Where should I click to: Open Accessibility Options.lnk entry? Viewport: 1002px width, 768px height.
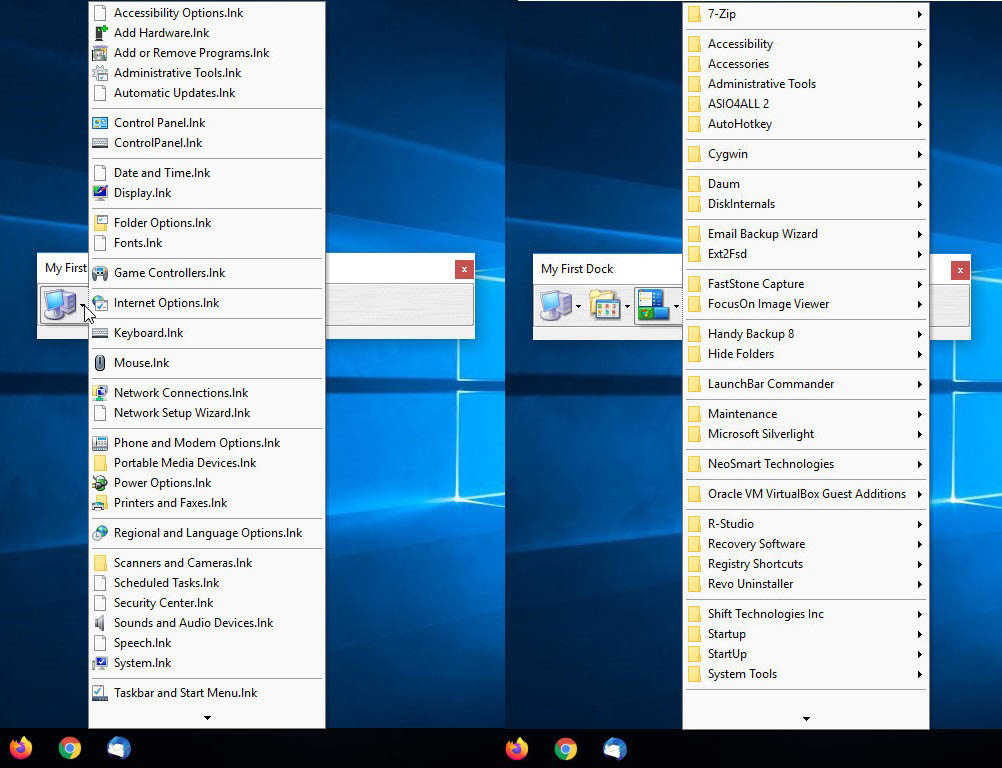pos(206,13)
